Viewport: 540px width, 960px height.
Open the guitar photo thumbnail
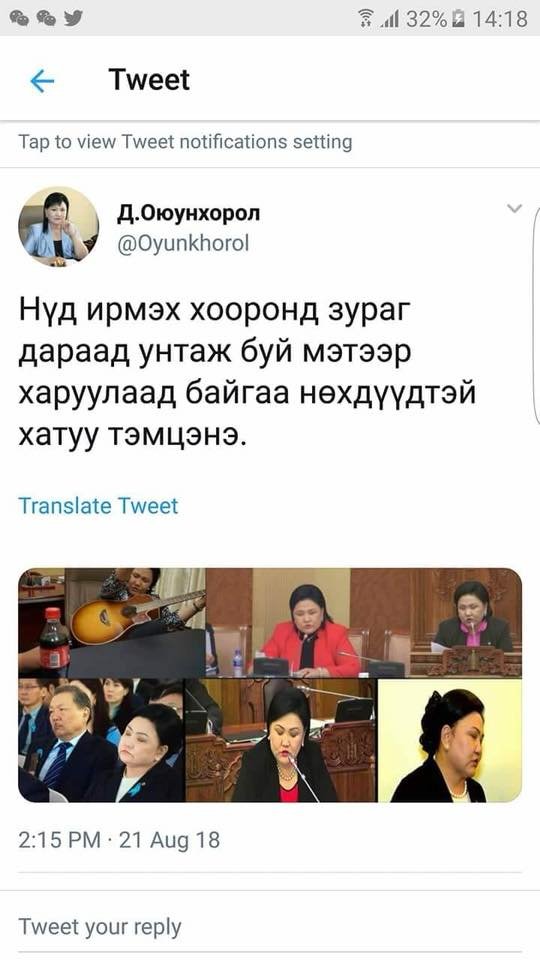112,622
